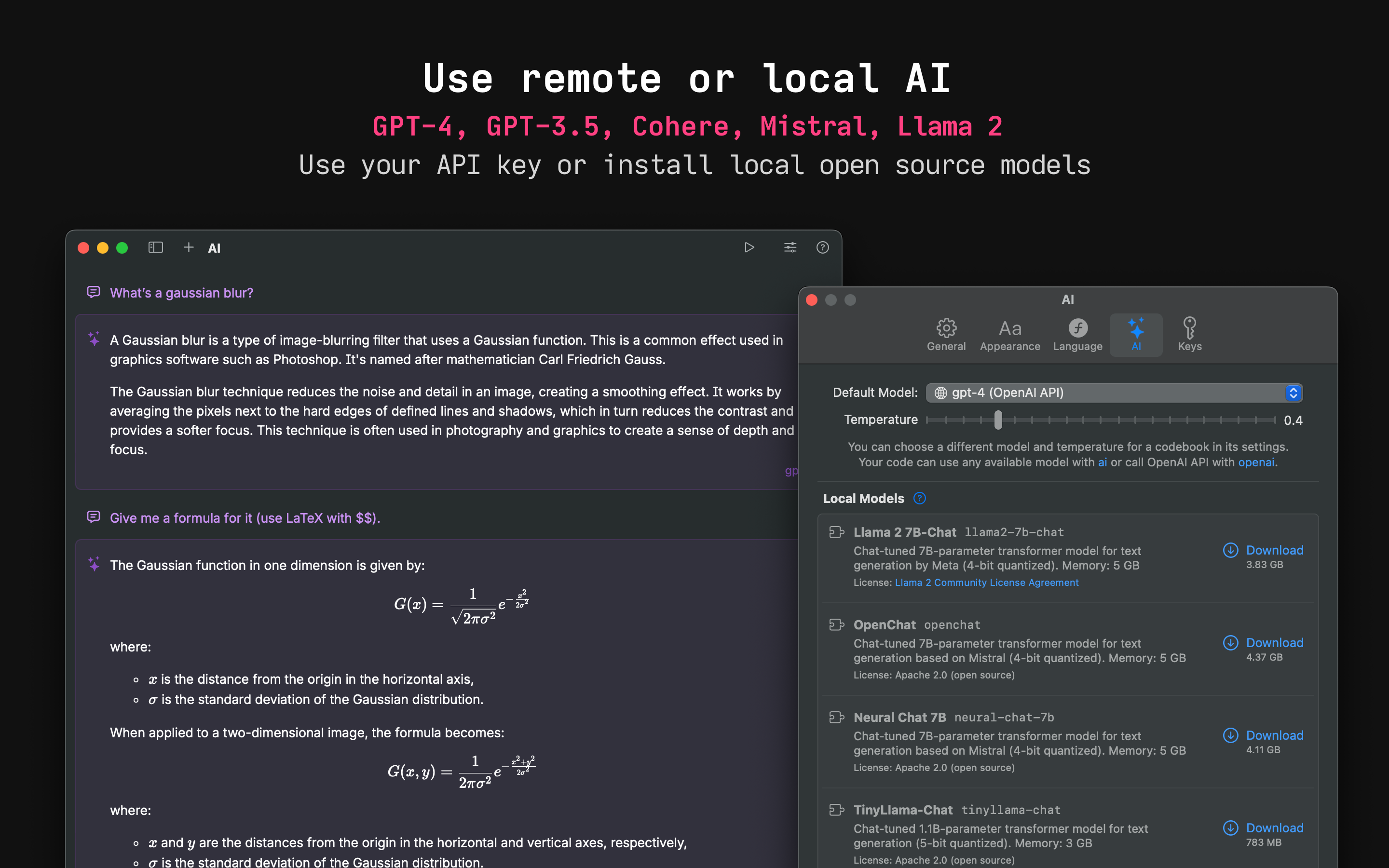Click the Default Model dropdown stepper arrows
Image resolution: width=1389 pixels, height=868 pixels.
1293,393
